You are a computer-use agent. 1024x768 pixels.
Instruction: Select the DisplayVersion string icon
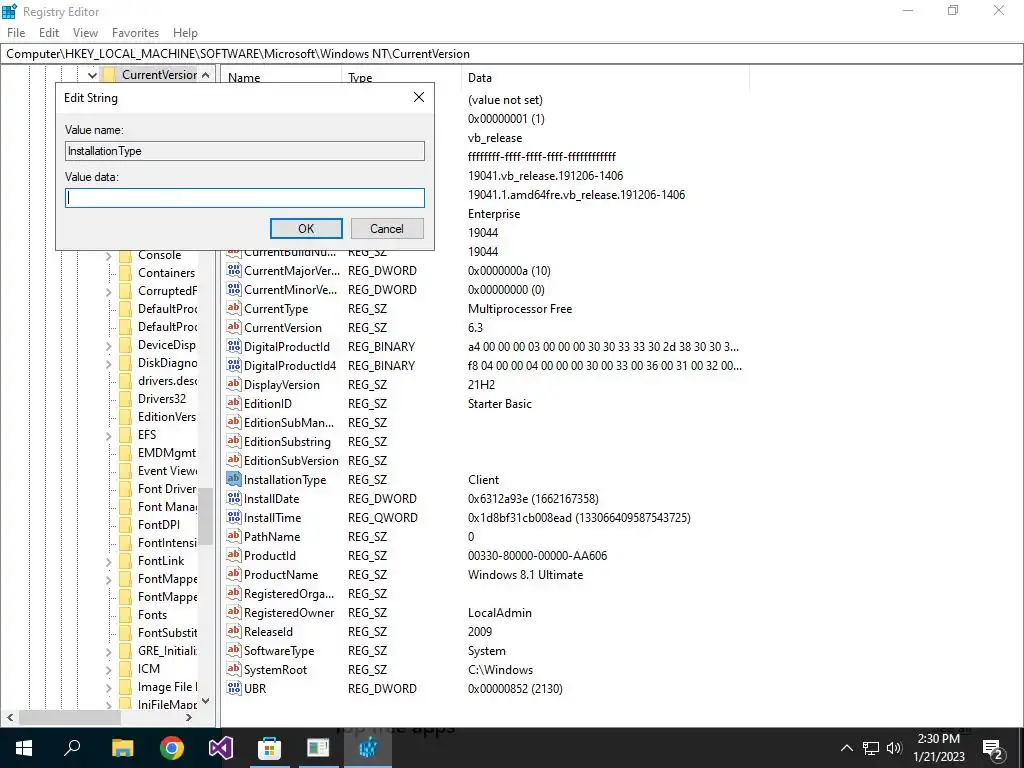pos(233,384)
